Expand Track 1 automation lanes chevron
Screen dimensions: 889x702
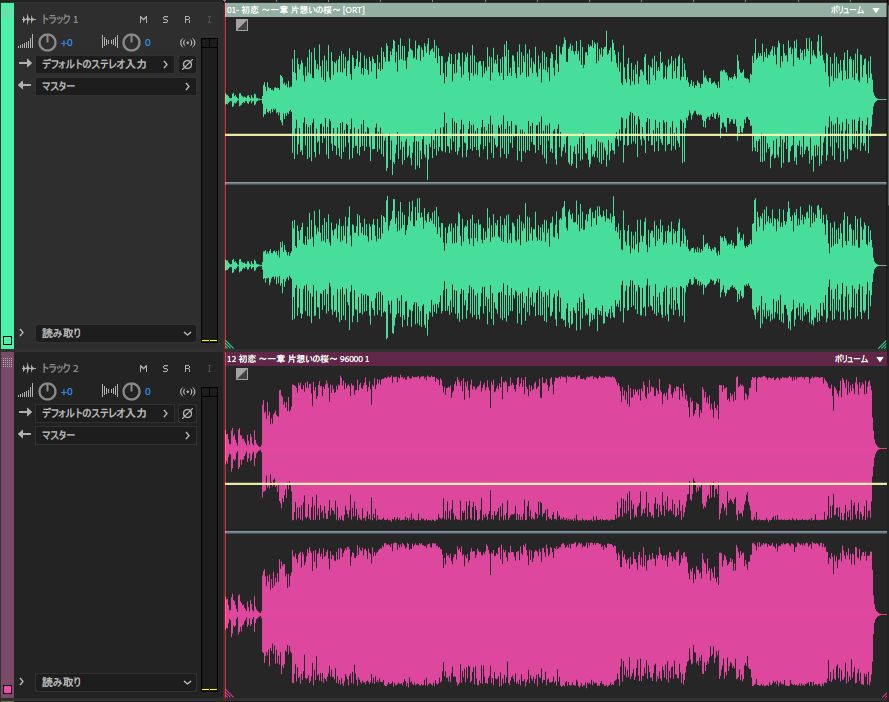22,333
